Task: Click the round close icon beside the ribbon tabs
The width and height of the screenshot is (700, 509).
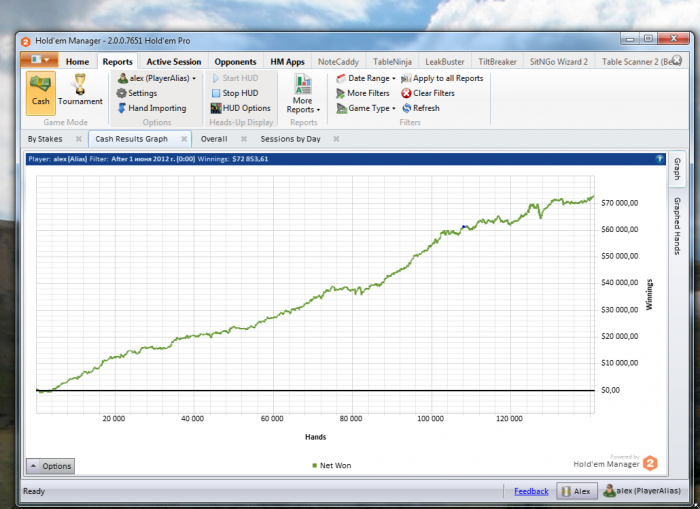Action: click(677, 60)
